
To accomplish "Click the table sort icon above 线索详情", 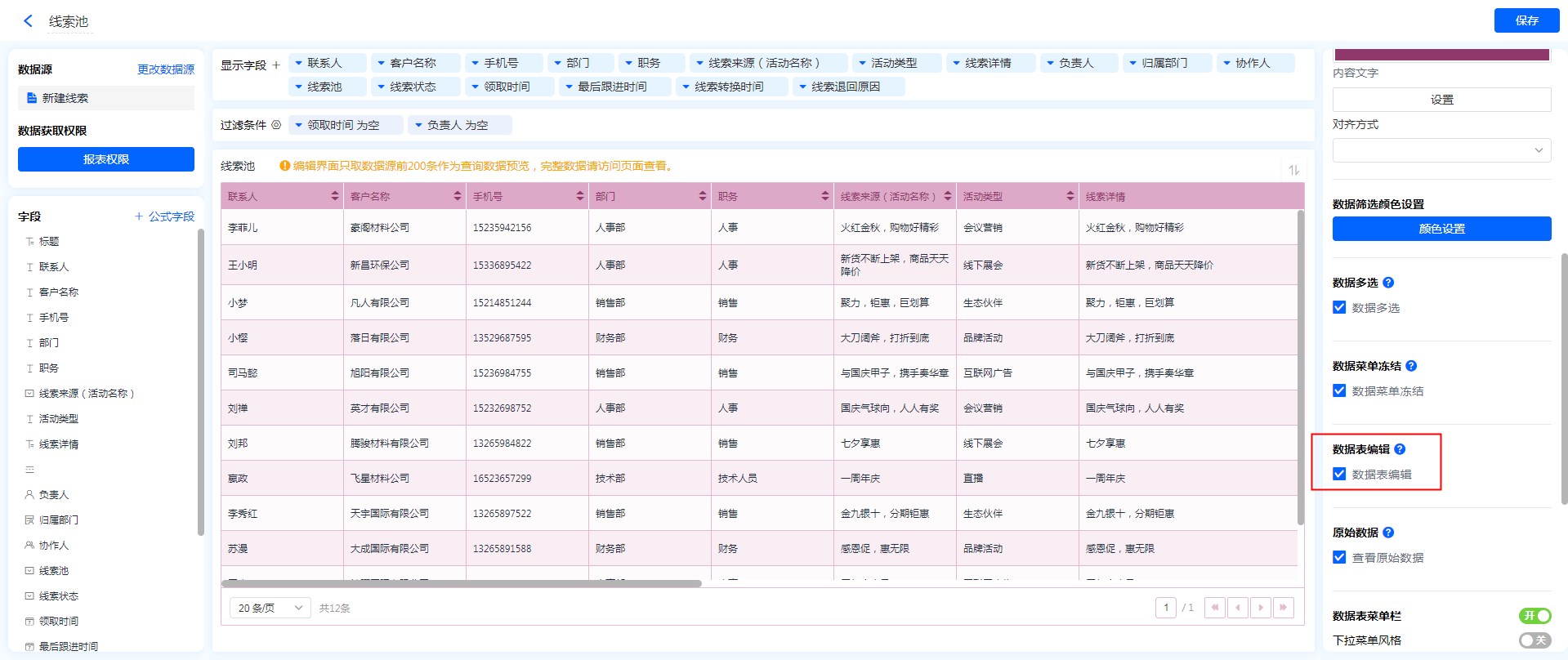I will [x=1293, y=170].
